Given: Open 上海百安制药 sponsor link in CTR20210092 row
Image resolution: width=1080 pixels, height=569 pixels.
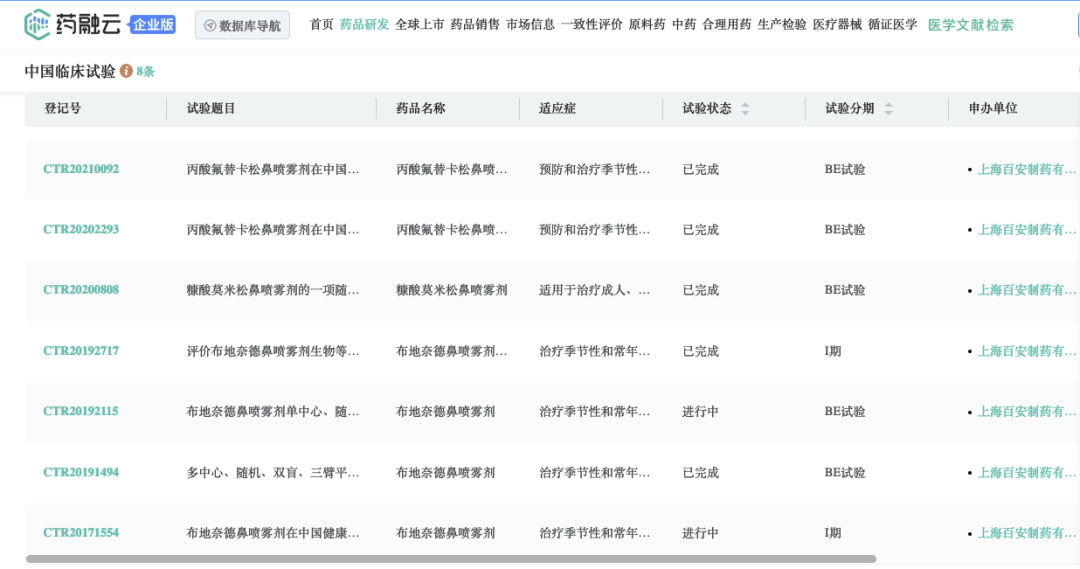Looking at the screenshot, I should 1026,169.
